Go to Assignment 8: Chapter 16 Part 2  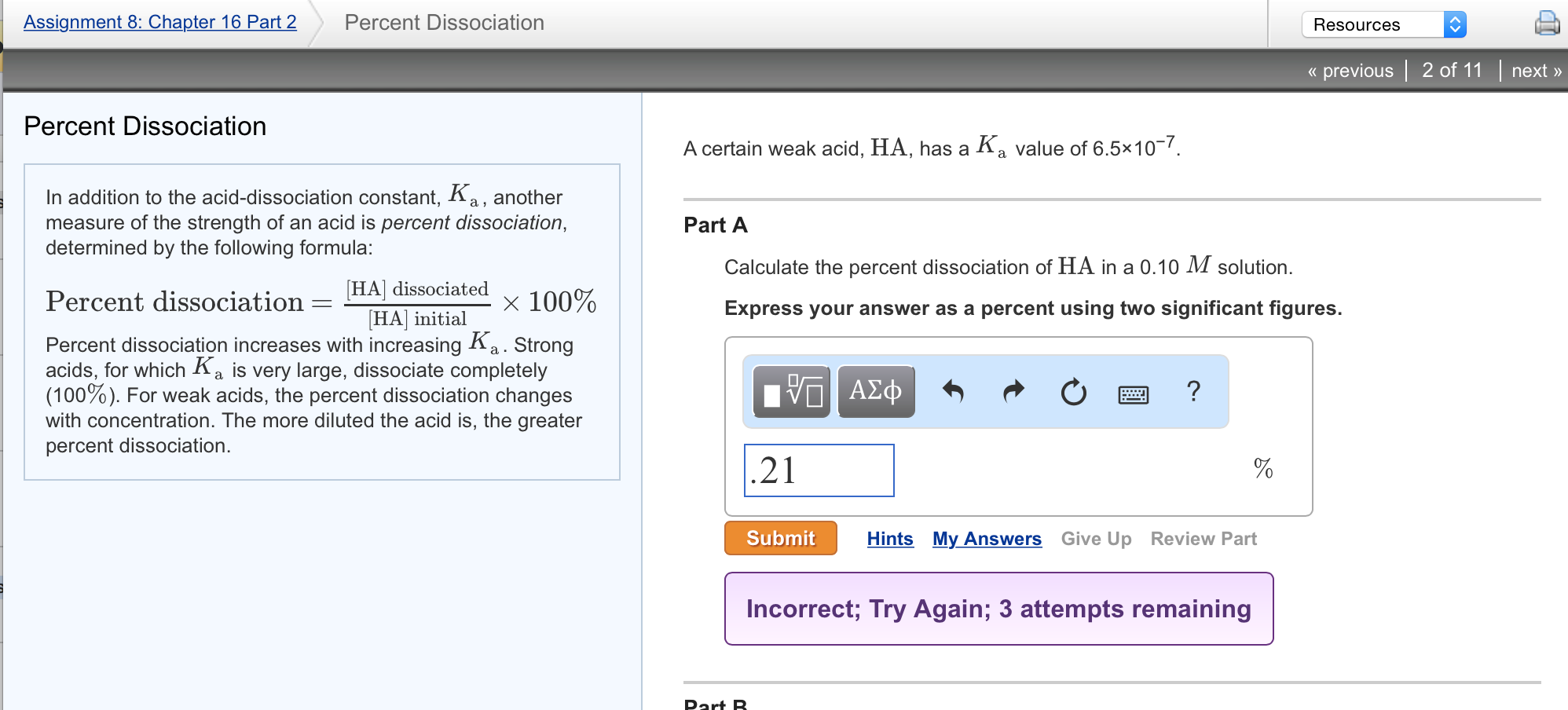coord(159,21)
